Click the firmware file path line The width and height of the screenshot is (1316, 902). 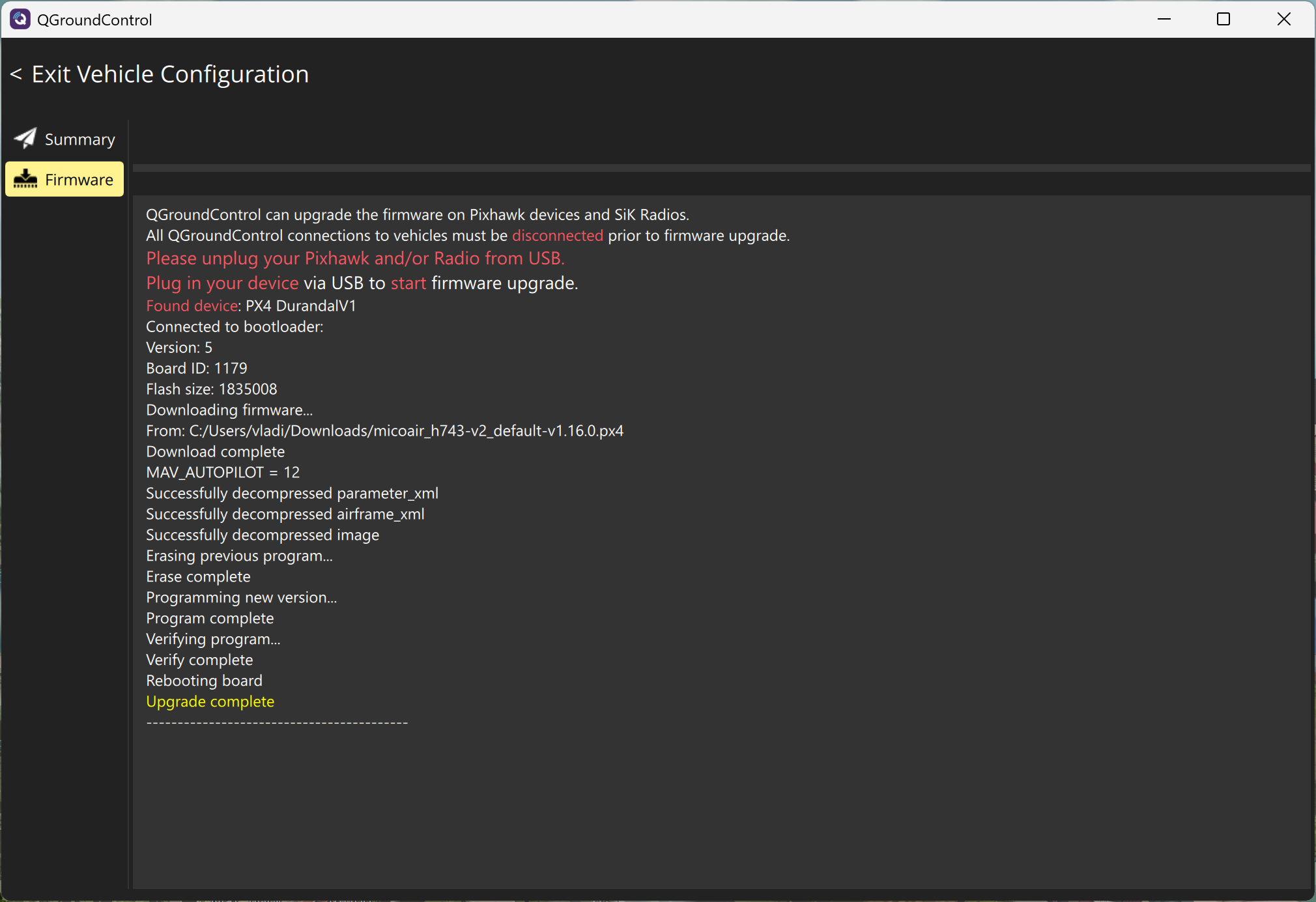(x=384, y=431)
